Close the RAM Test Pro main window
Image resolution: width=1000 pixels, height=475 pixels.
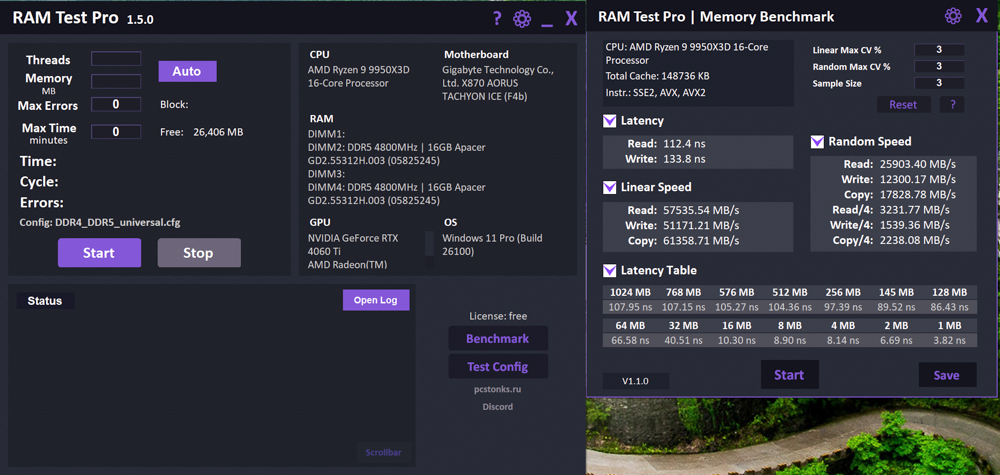click(571, 18)
